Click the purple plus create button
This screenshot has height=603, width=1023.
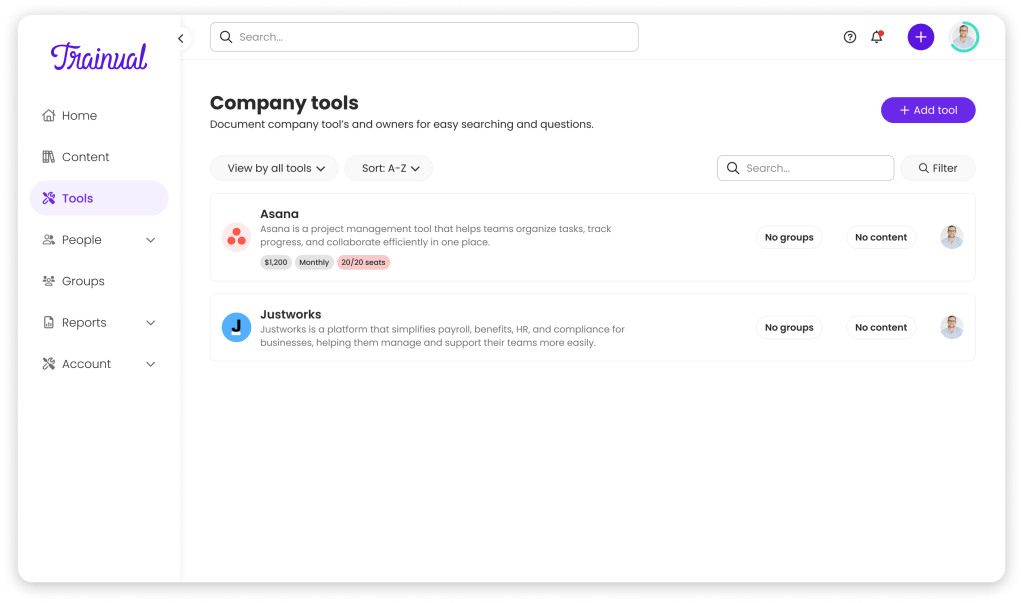click(920, 37)
